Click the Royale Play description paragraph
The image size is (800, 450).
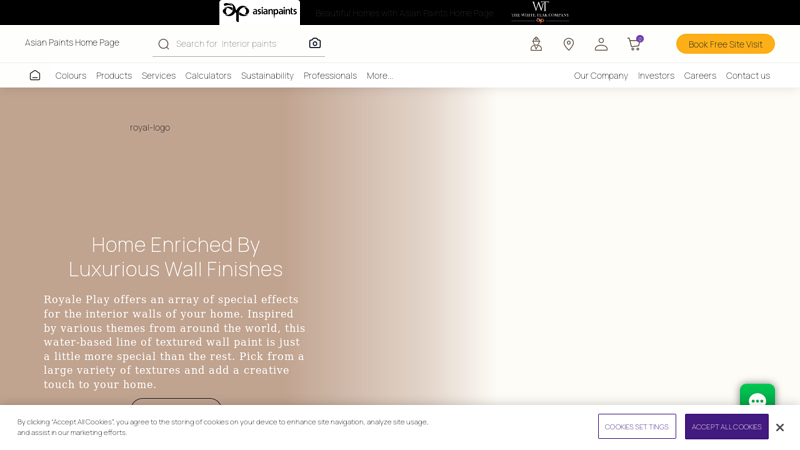[x=174, y=342]
